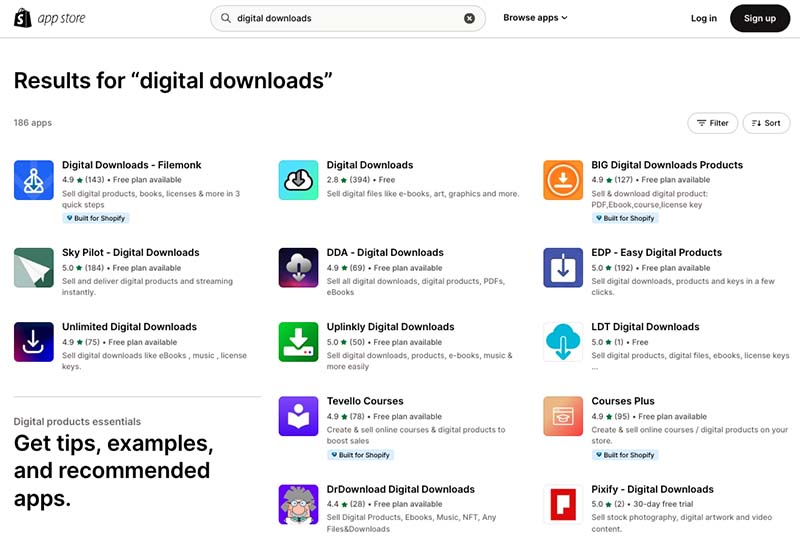Expand the Browse apps dropdown
This screenshot has height=542, width=800.
click(535, 18)
